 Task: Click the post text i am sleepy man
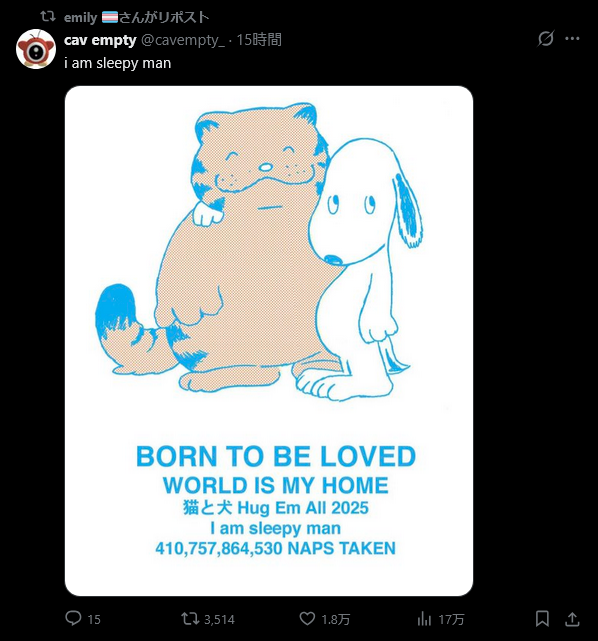(x=118, y=63)
